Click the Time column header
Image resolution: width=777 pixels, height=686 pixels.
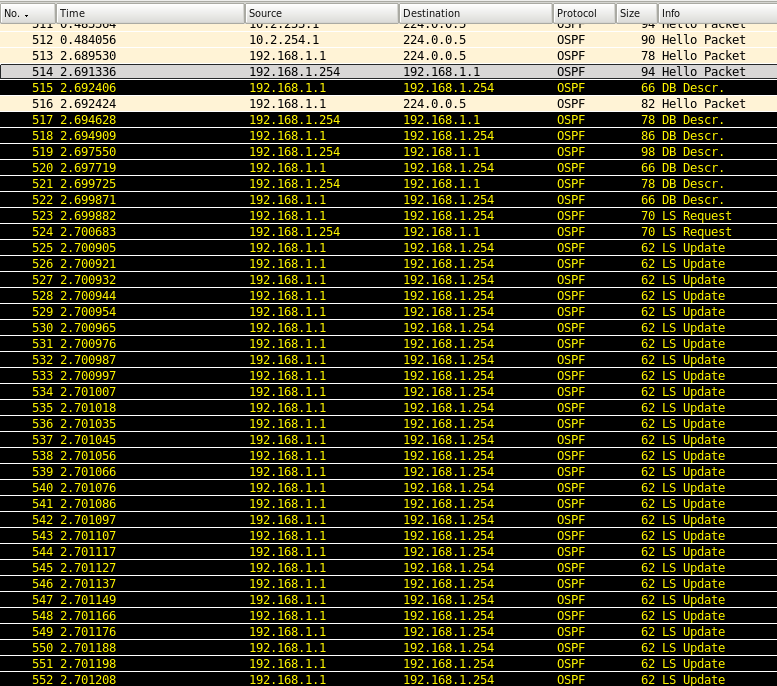point(150,13)
